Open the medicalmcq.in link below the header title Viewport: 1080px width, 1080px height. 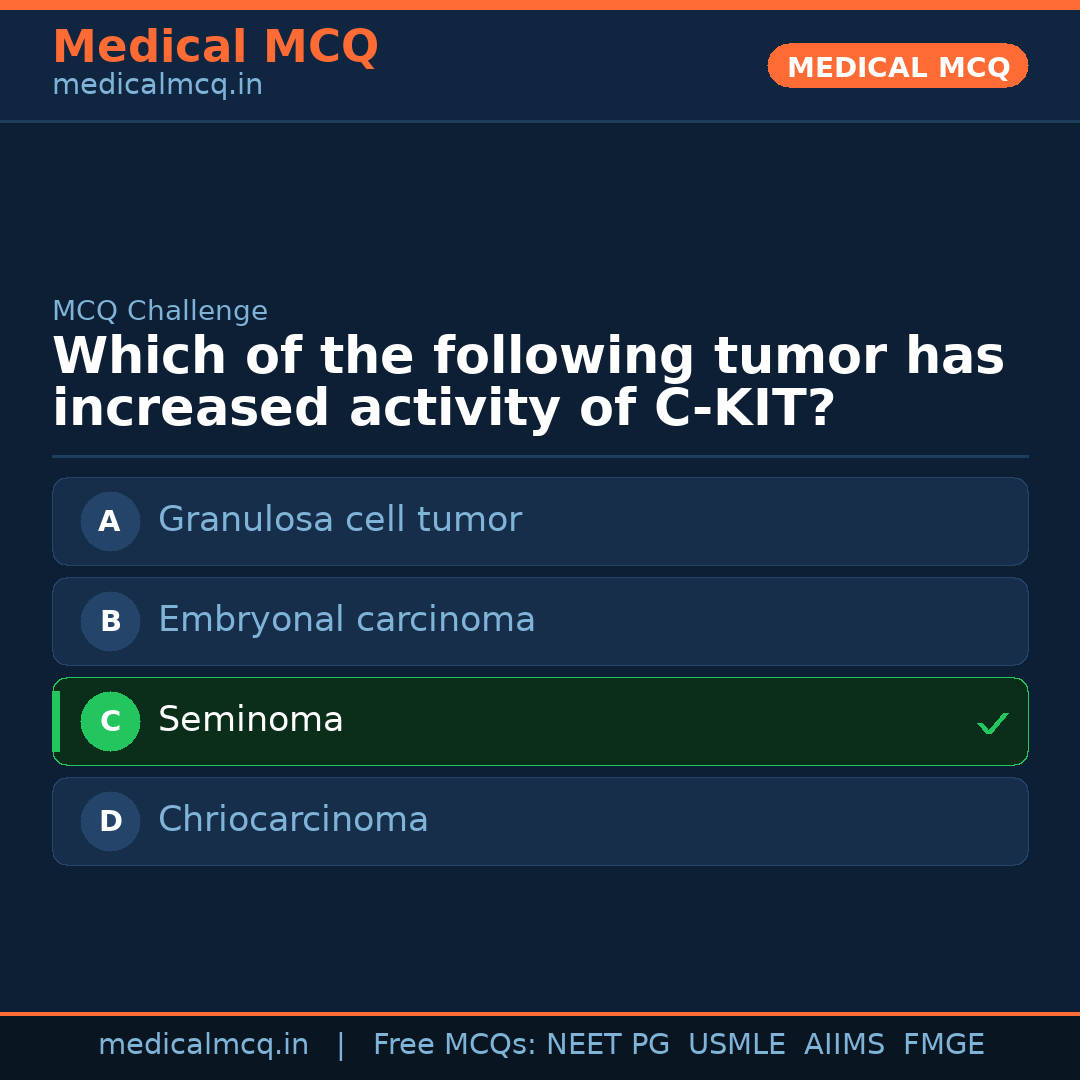tap(157, 86)
